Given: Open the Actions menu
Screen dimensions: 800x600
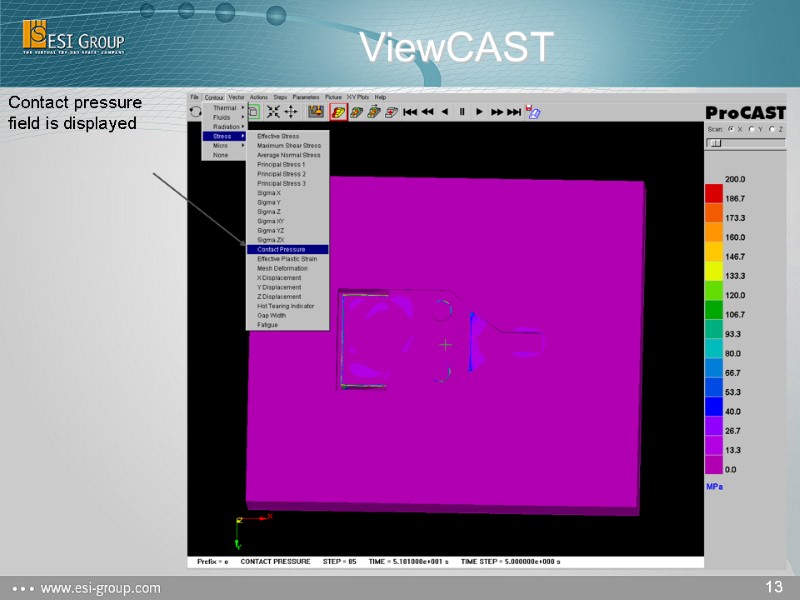Looking at the screenshot, I should pyautogui.click(x=258, y=97).
